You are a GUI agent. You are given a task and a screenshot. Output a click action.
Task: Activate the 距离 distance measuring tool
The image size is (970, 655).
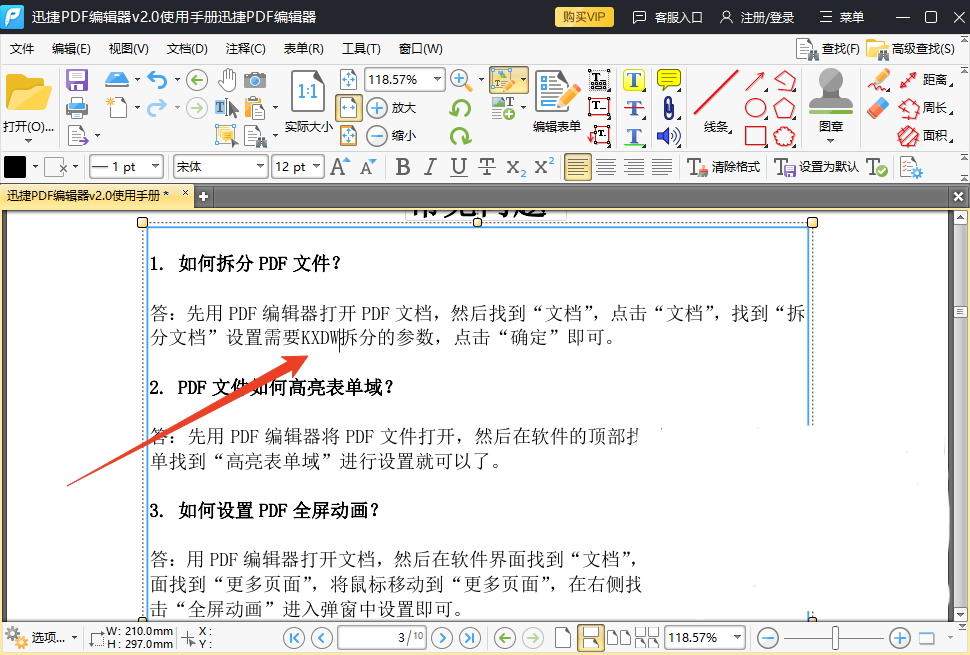[x=933, y=80]
